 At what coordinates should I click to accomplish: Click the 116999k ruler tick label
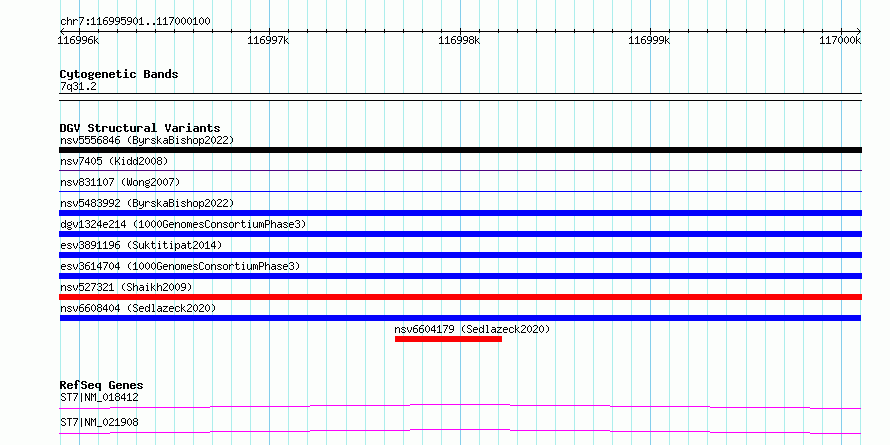(649, 40)
